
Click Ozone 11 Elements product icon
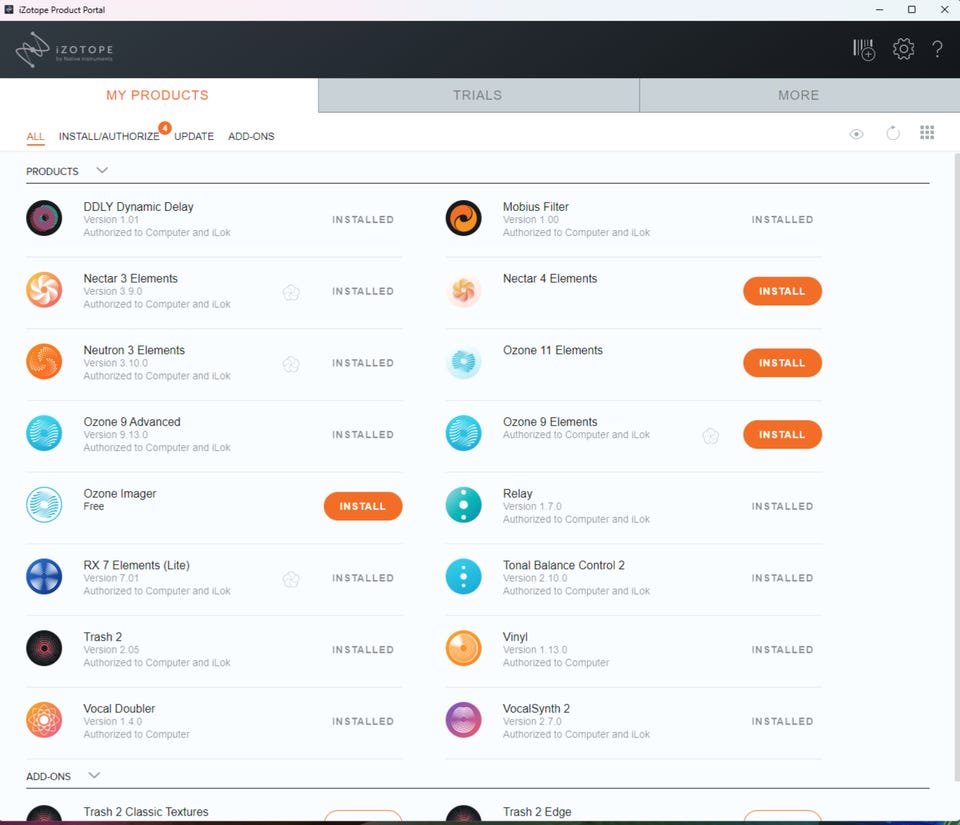tap(463, 361)
